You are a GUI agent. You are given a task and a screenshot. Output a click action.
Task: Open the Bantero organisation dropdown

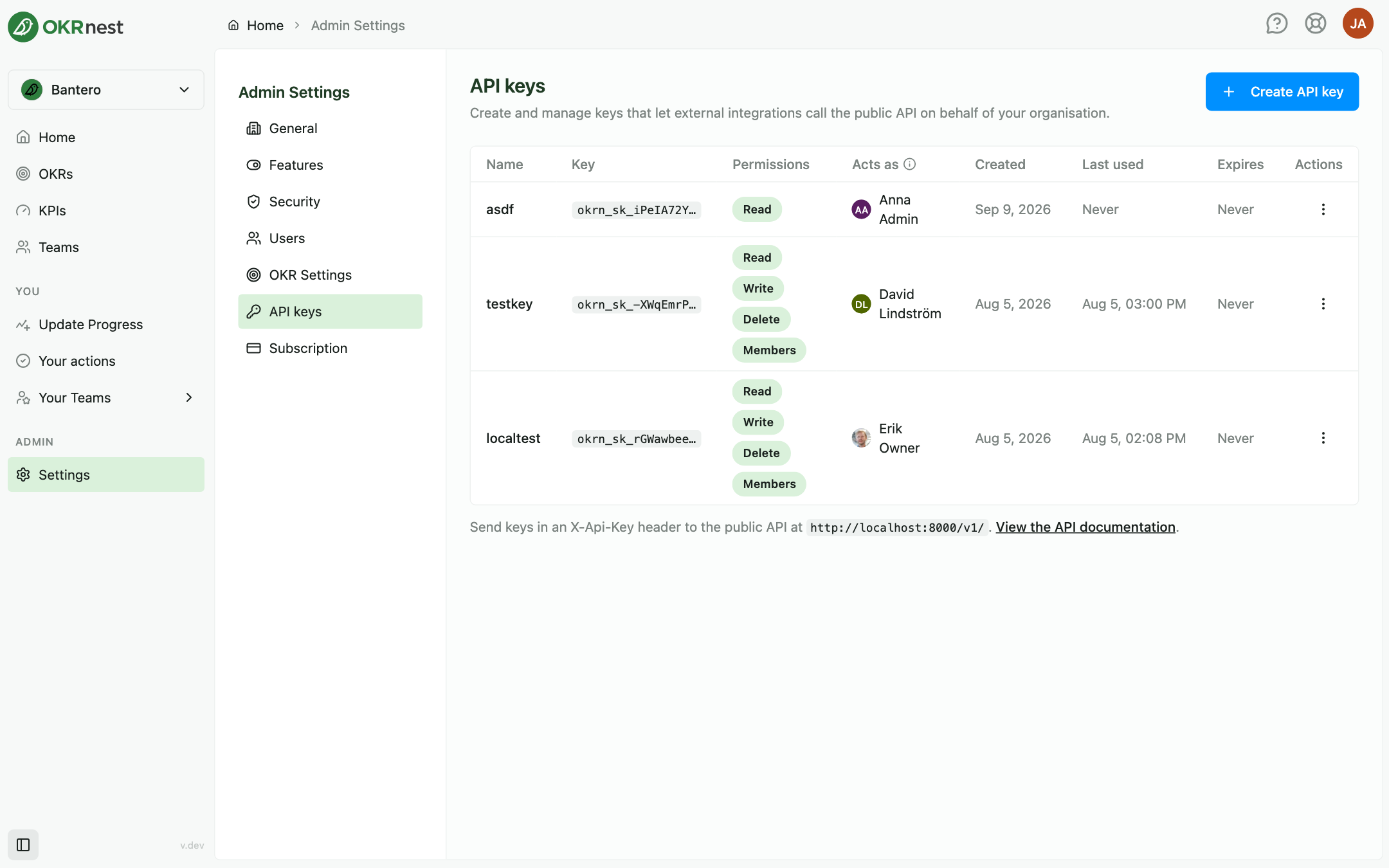106,89
